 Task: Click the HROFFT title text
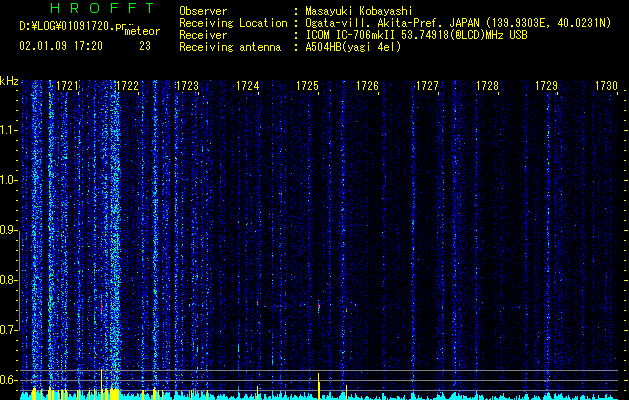tap(103, 8)
